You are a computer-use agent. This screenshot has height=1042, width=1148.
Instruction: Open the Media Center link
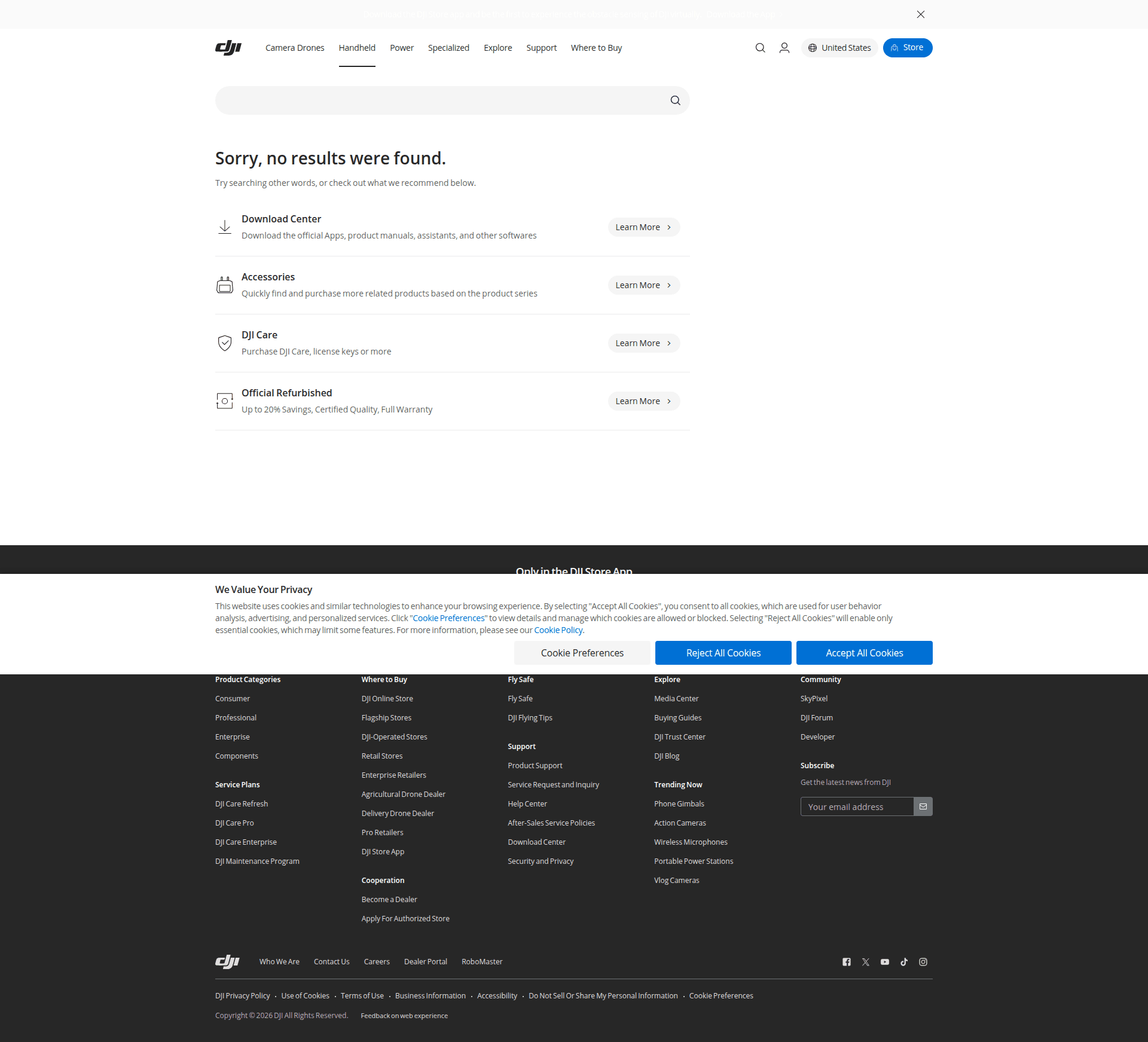click(x=676, y=698)
